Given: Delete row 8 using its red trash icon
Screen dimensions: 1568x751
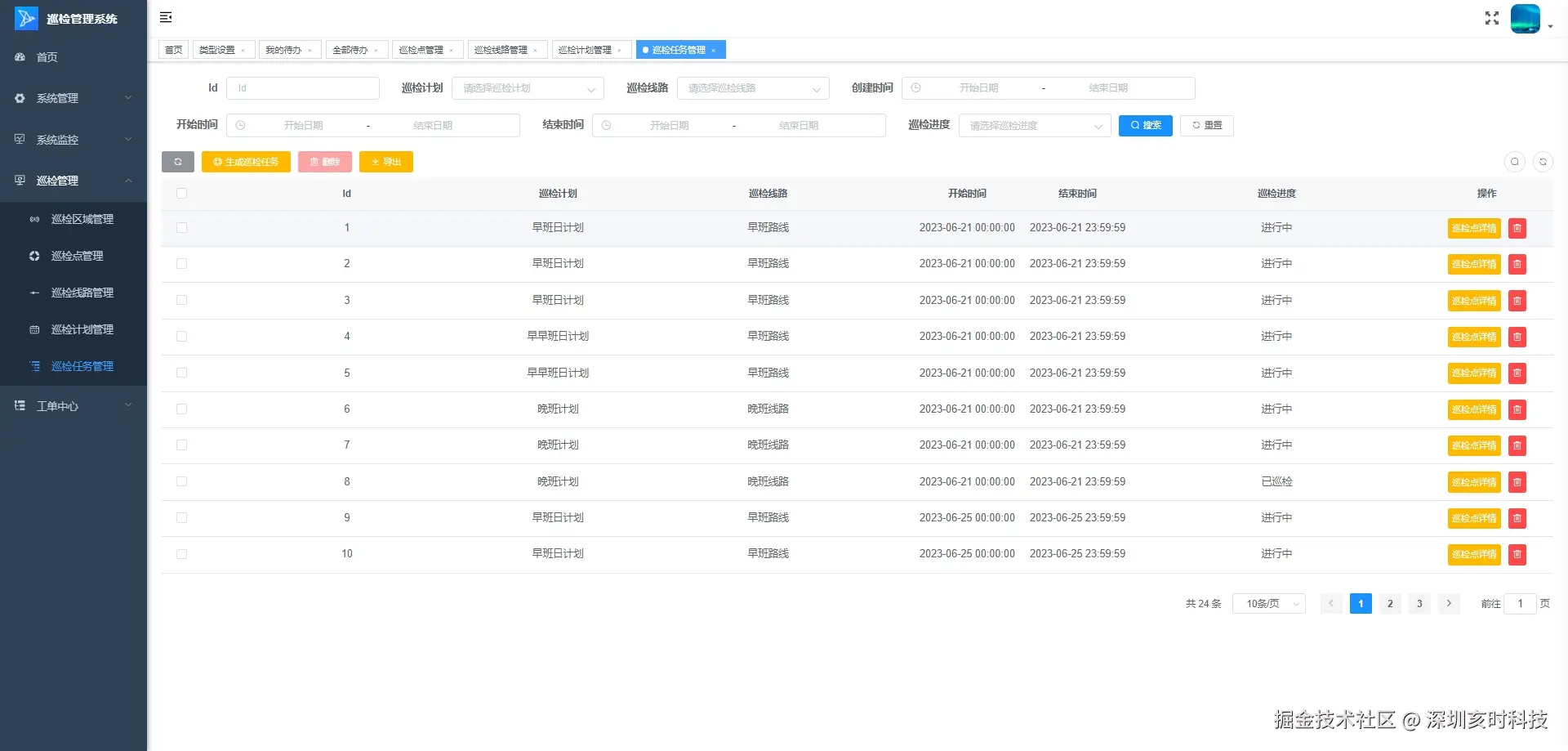Looking at the screenshot, I should [1517, 482].
